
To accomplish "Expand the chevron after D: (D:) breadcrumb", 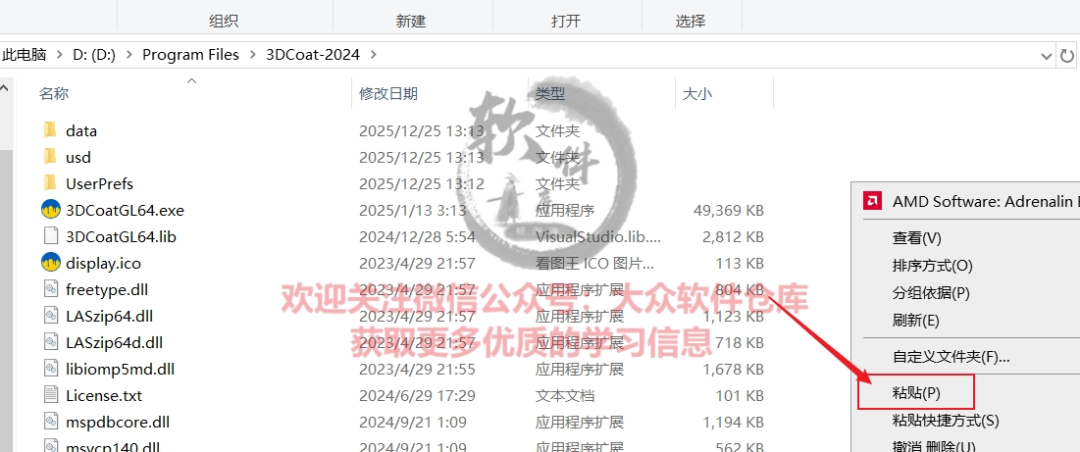I will (129, 54).
